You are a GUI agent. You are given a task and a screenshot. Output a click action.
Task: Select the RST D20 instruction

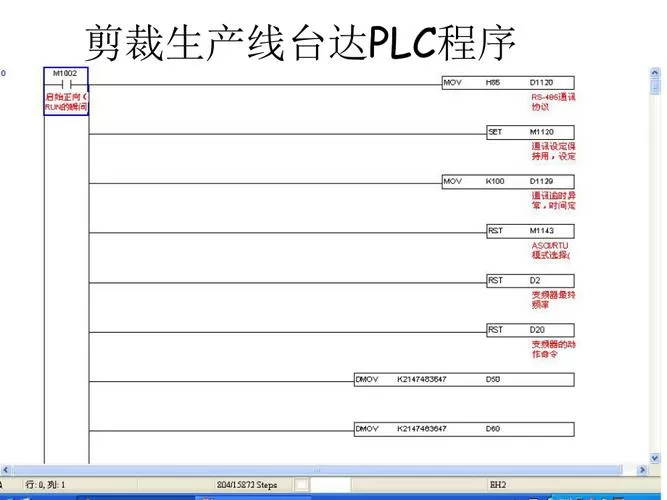(530, 330)
